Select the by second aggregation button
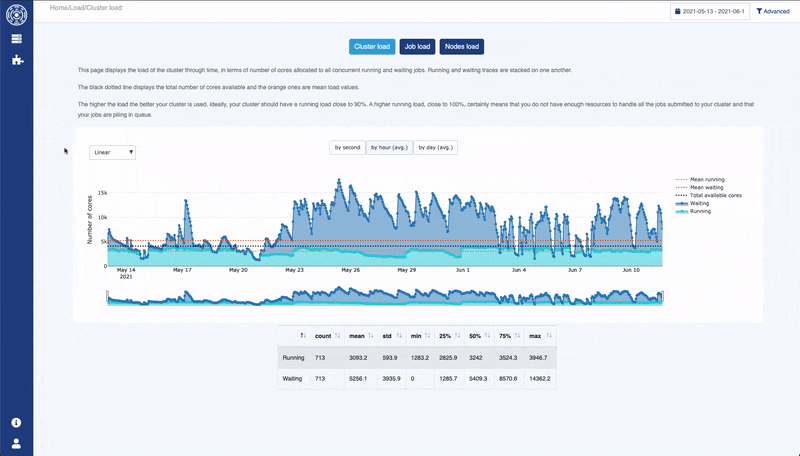The image size is (800, 456). tap(347, 147)
